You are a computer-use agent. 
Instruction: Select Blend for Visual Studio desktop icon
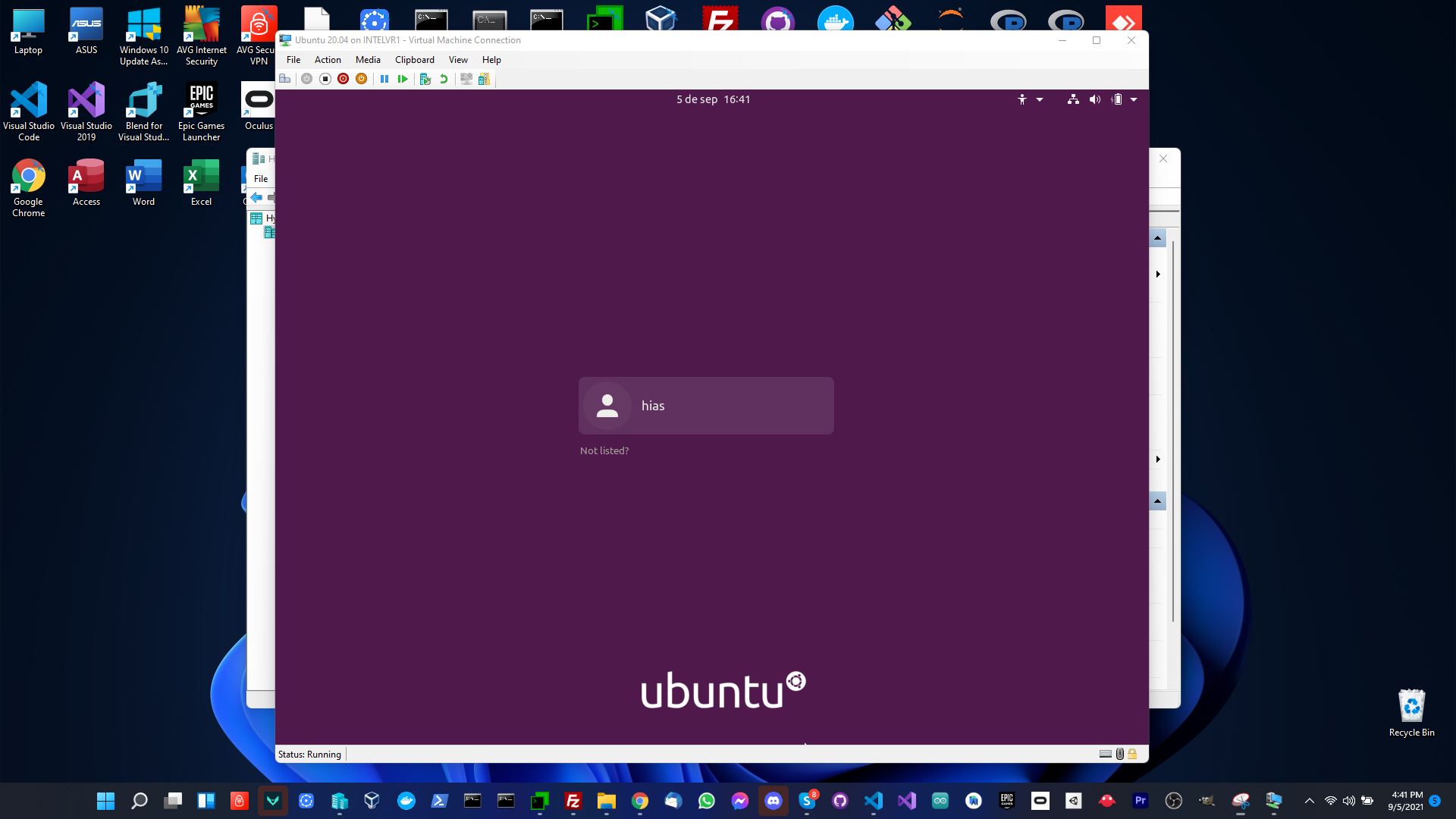coord(144,112)
